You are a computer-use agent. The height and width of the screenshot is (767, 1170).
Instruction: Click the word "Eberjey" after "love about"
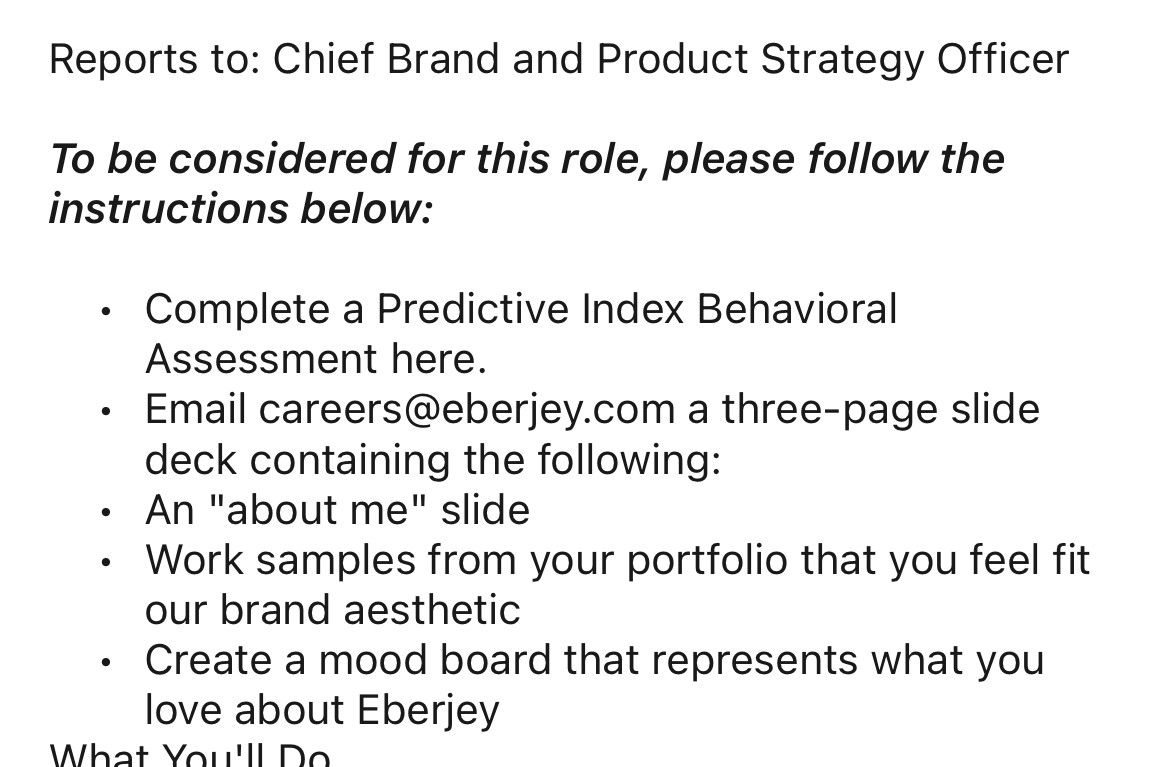pos(428,711)
